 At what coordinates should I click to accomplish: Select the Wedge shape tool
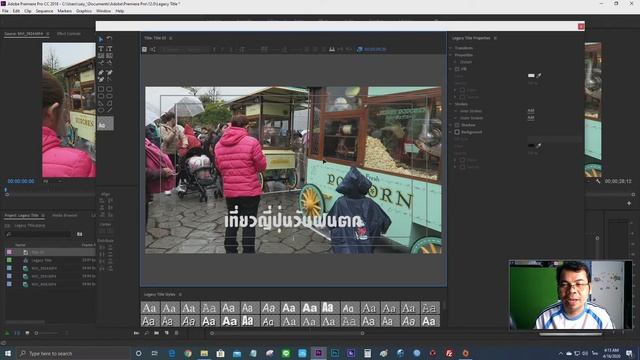[x=101, y=103]
